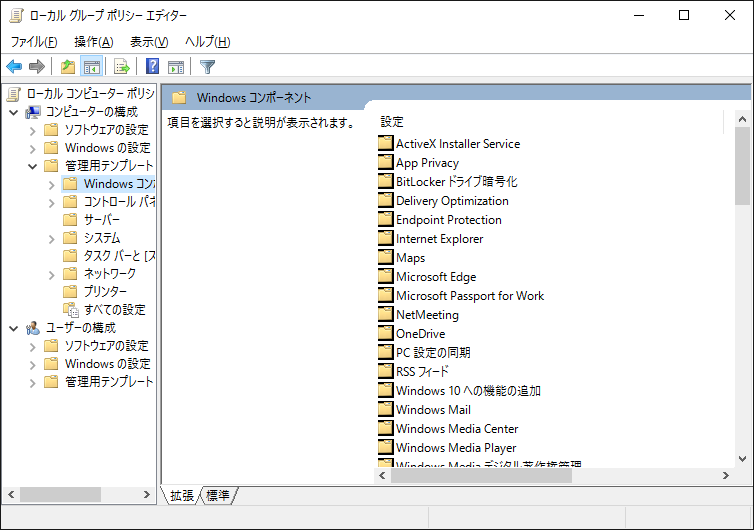Viewport: 754px width, 530px height.
Task: Expand ソフトウェアの設定 under コンピューターの構成
Action: (x=33, y=131)
